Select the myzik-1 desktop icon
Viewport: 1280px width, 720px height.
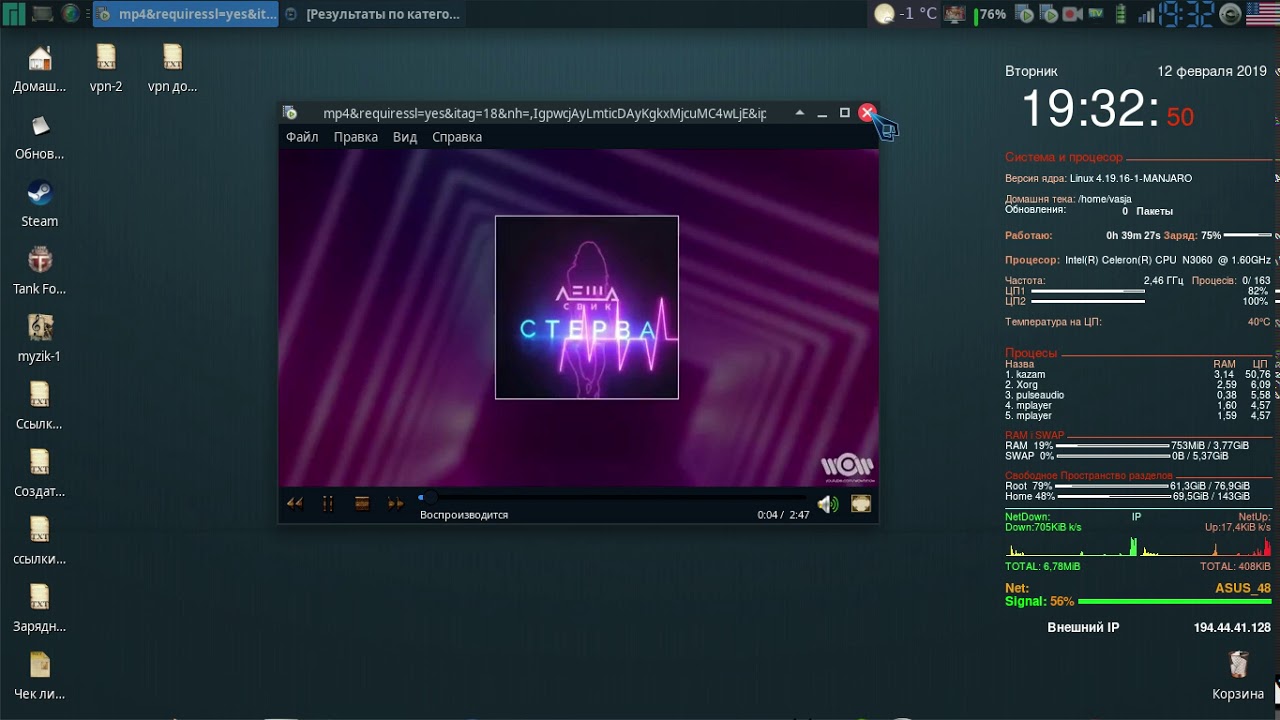(40, 339)
